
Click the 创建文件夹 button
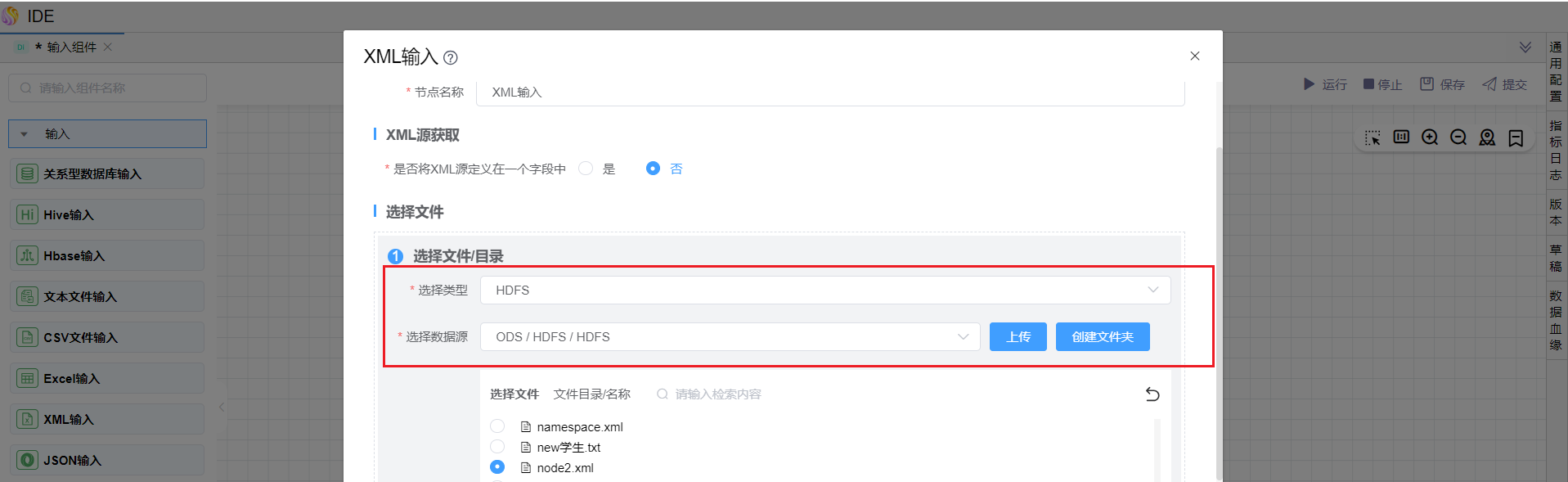point(1102,337)
